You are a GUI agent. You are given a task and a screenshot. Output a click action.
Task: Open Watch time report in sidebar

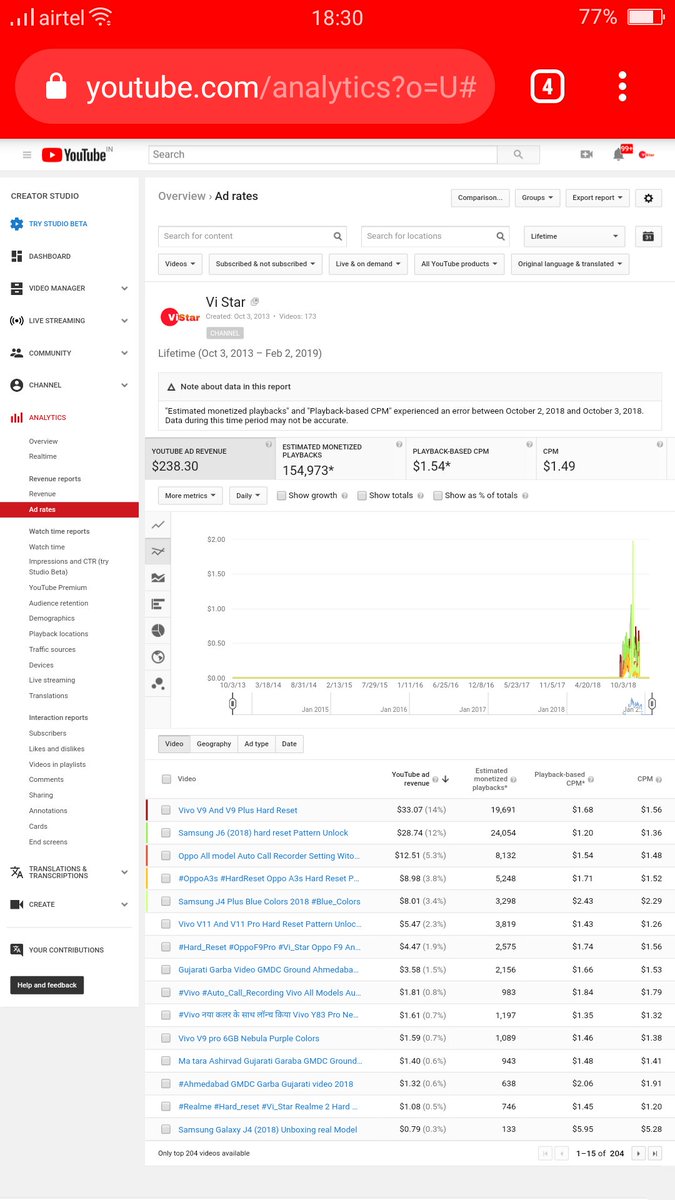coord(47,547)
